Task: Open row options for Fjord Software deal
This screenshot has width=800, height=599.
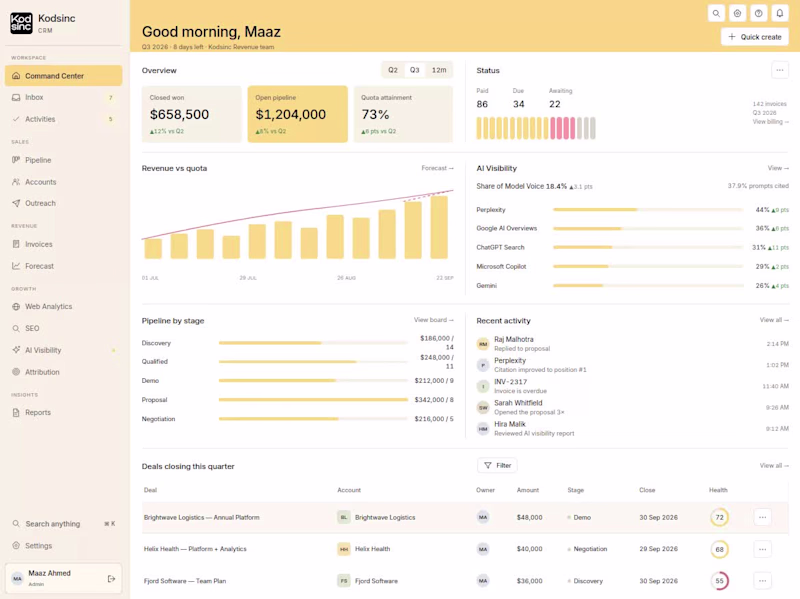Action: [x=762, y=581]
